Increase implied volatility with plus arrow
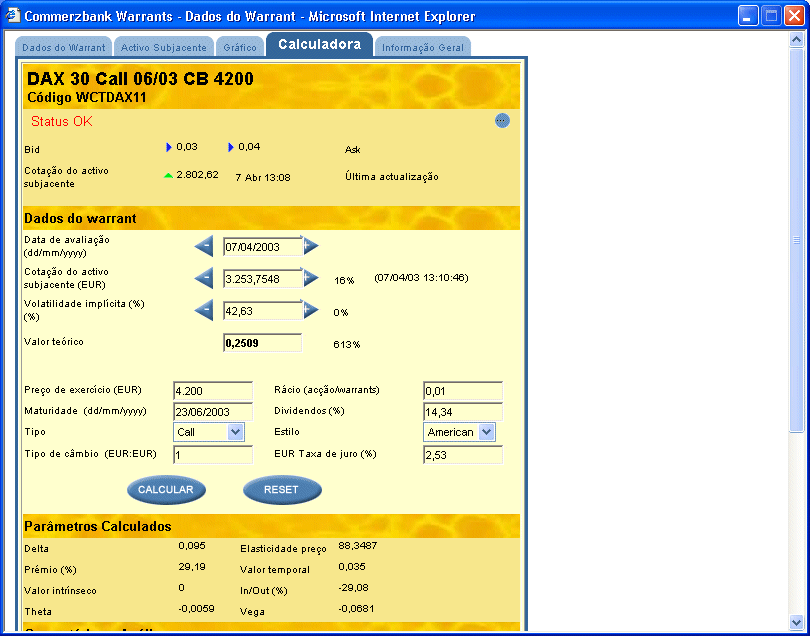This screenshot has height=636, width=810. click(310, 311)
